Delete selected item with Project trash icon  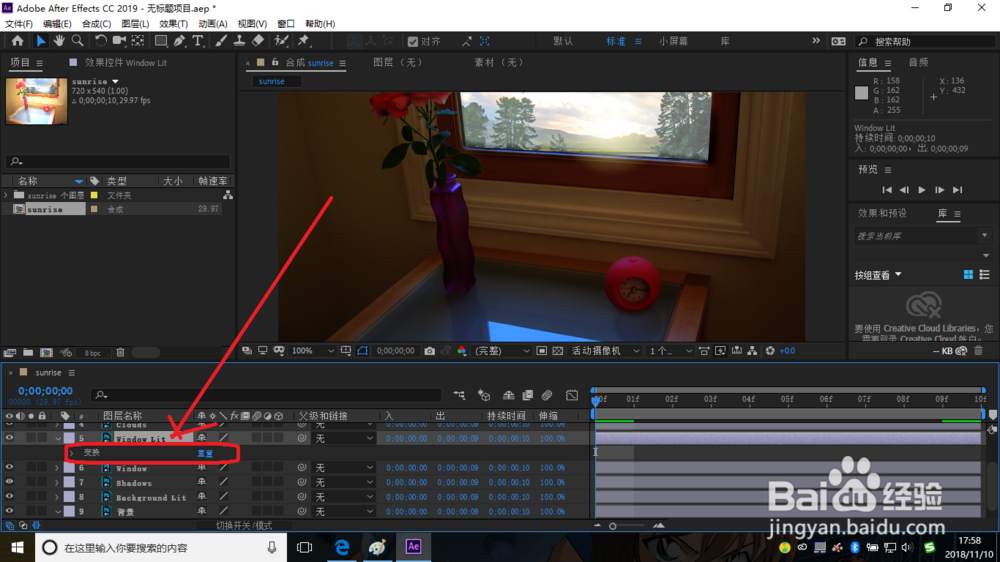[x=121, y=352]
